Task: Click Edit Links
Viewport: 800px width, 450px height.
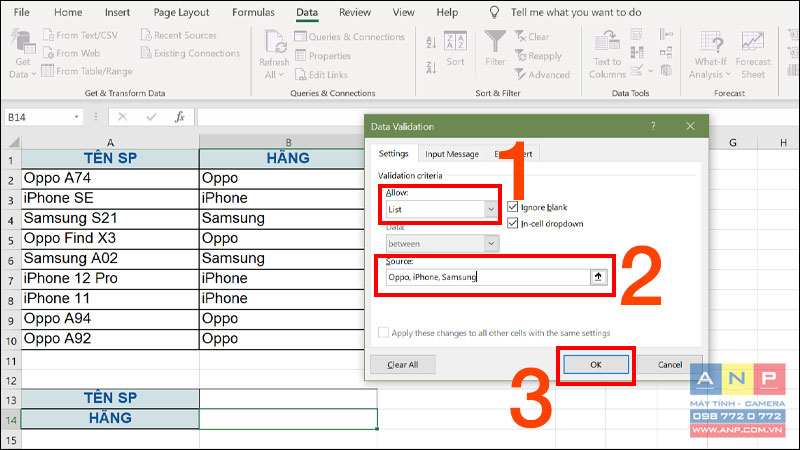Action: click(x=321, y=74)
